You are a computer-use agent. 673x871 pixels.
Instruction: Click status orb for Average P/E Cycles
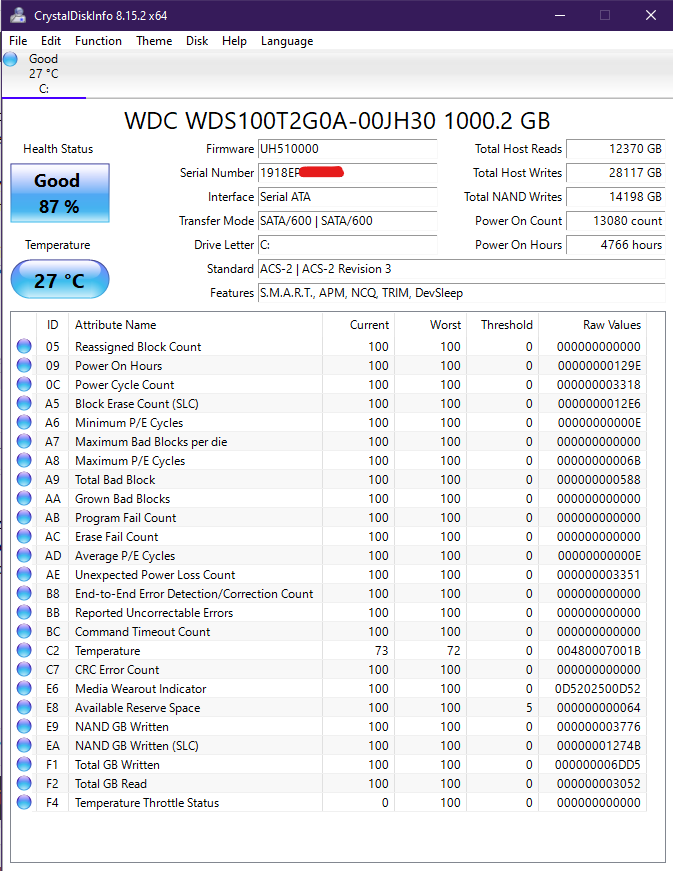(24, 555)
